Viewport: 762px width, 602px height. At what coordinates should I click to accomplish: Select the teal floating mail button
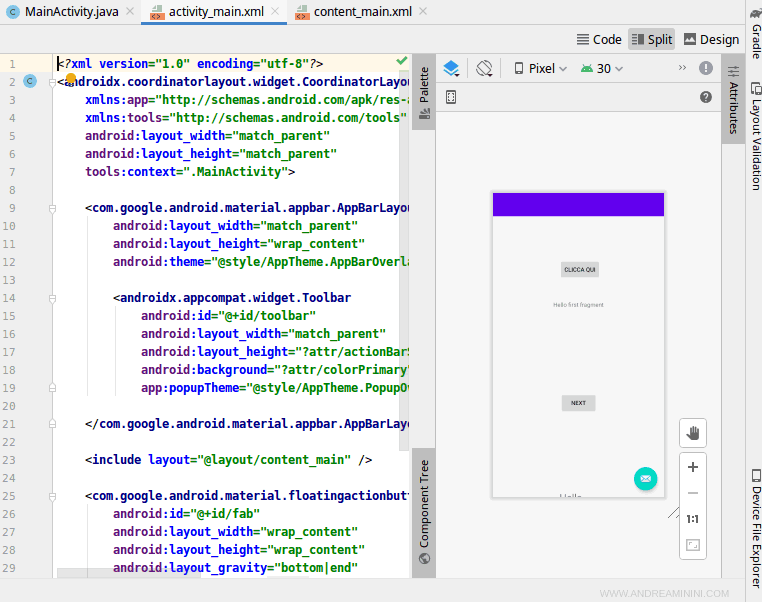(x=645, y=479)
